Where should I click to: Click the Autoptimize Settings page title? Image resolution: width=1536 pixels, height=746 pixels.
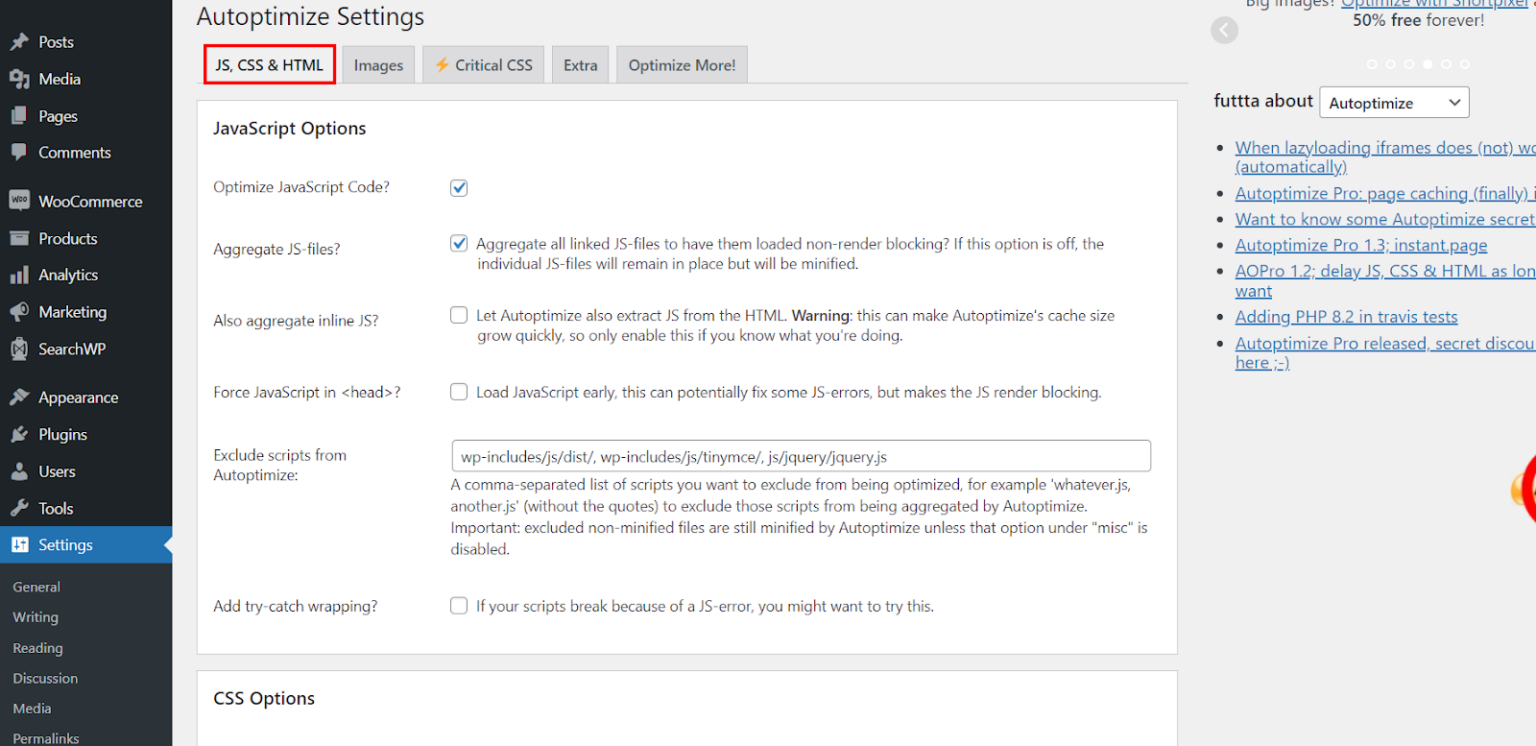(310, 17)
